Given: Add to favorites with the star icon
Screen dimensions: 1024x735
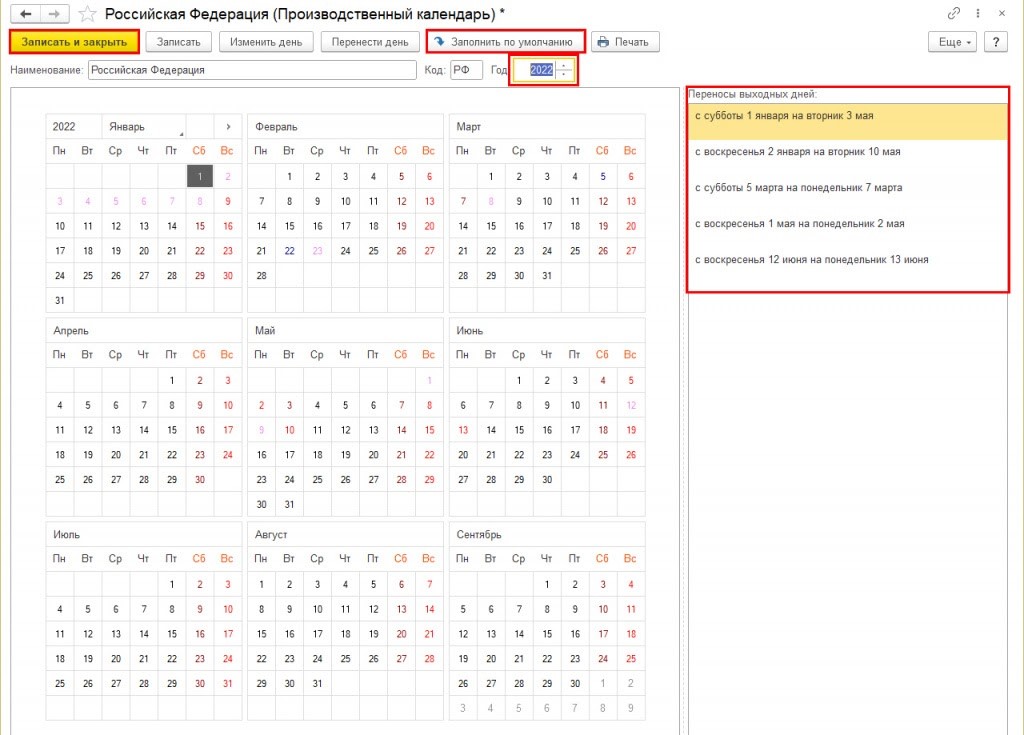Looking at the screenshot, I should click(x=88, y=14).
